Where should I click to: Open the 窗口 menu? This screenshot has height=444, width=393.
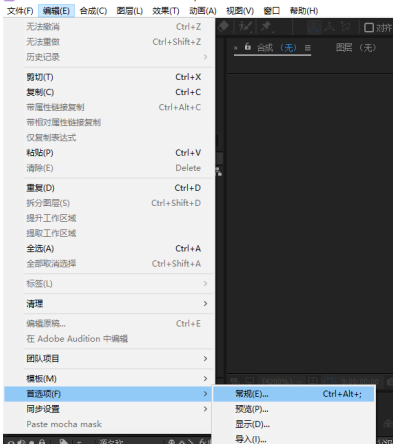click(x=272, y=11)
